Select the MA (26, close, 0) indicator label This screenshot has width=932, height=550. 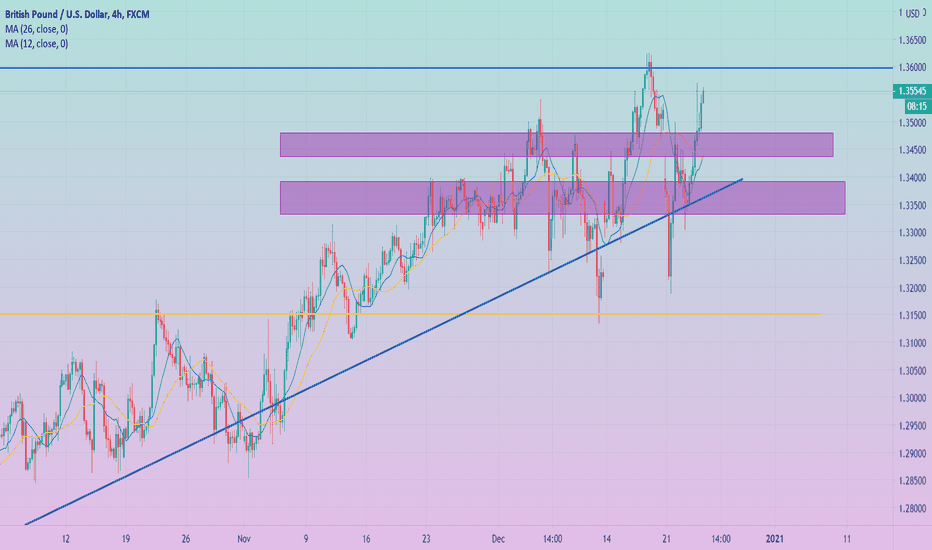coord(36,29)
